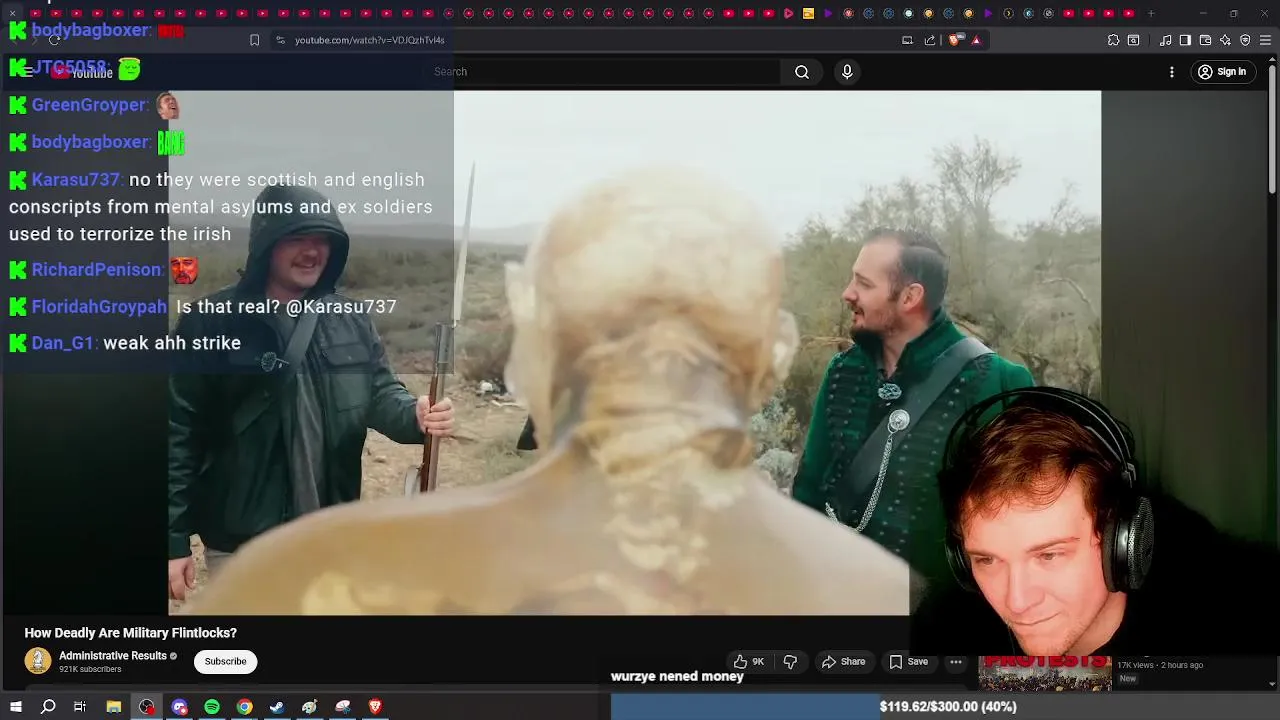Viewport: 1280px width, 720px height.
Task: Open Google Chrome from taskbar
Action: [244, 707]
